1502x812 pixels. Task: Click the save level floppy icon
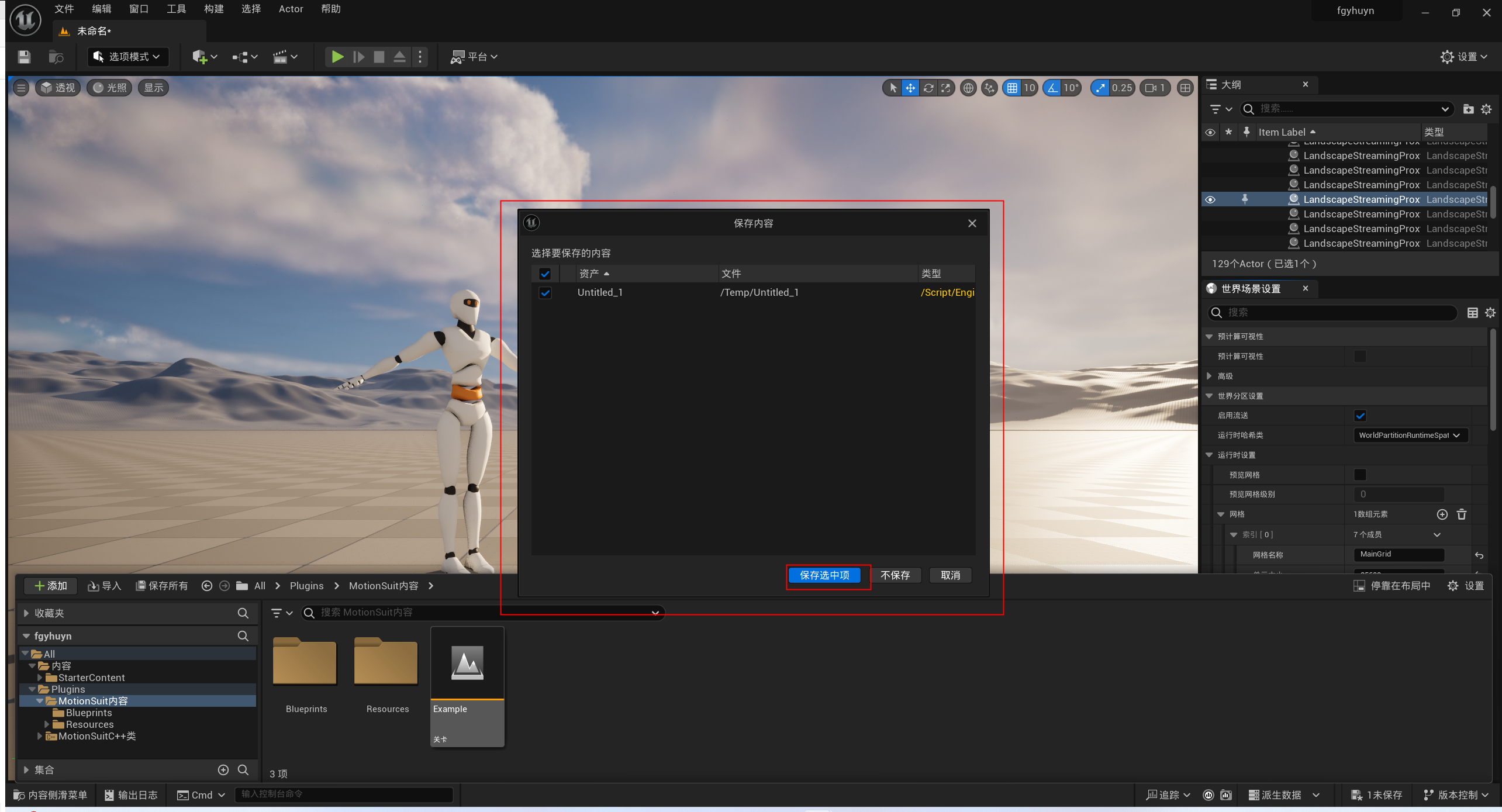(x=24, y=57)
